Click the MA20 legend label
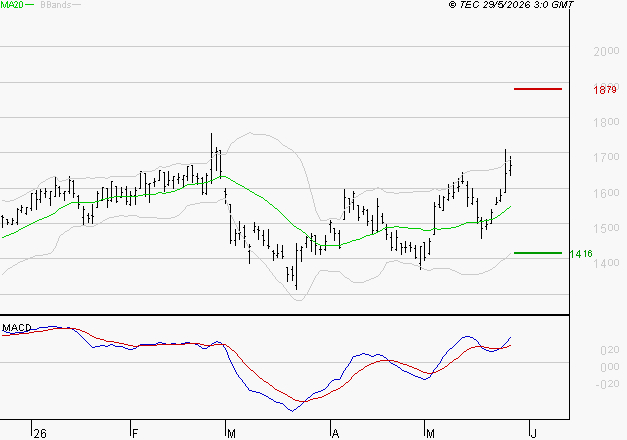Viewport: 627px width, 440px height. (x=12, y=5)
